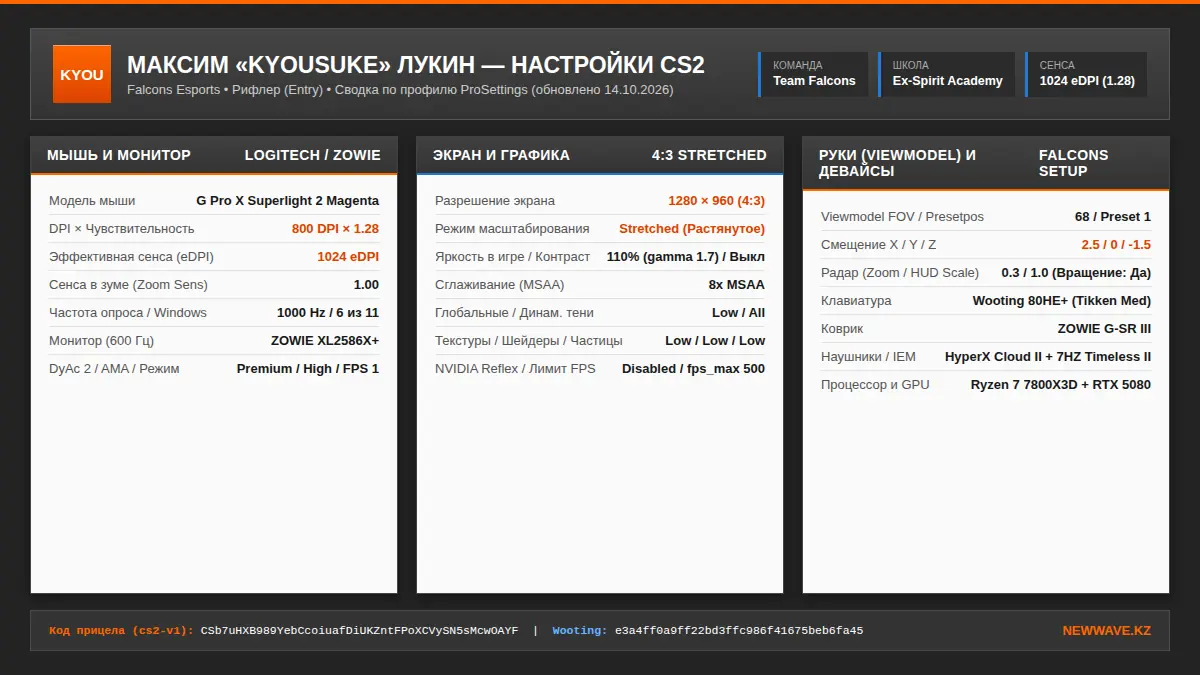1200x675 pixels.
Task: Click the FALCONS SETUP header tag
Action: (1074, 163)
